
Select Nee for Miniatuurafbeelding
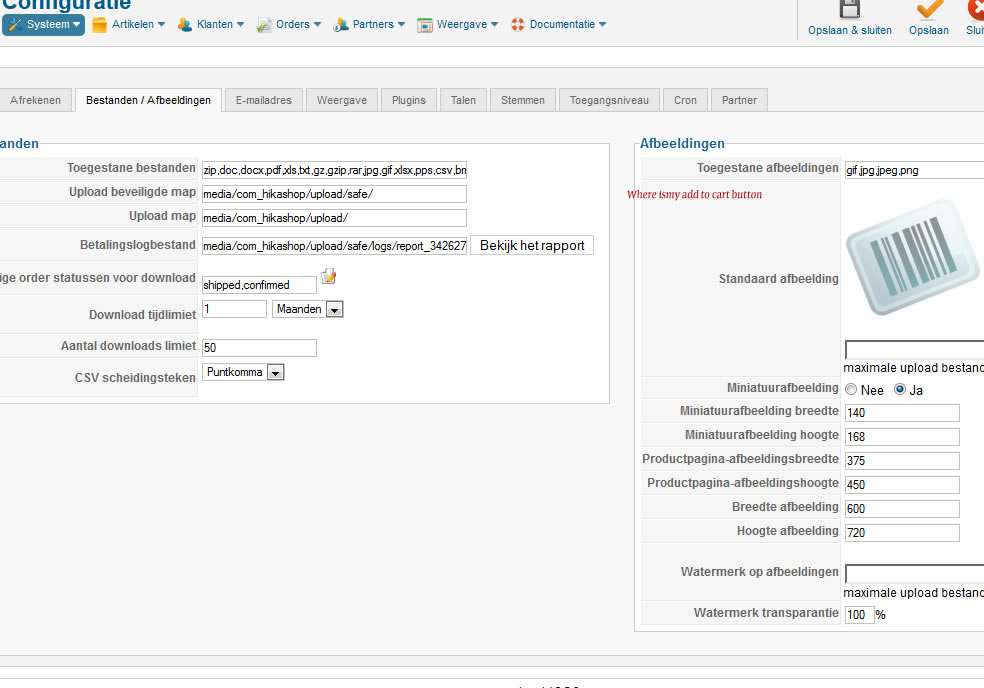tap(851, 389)
